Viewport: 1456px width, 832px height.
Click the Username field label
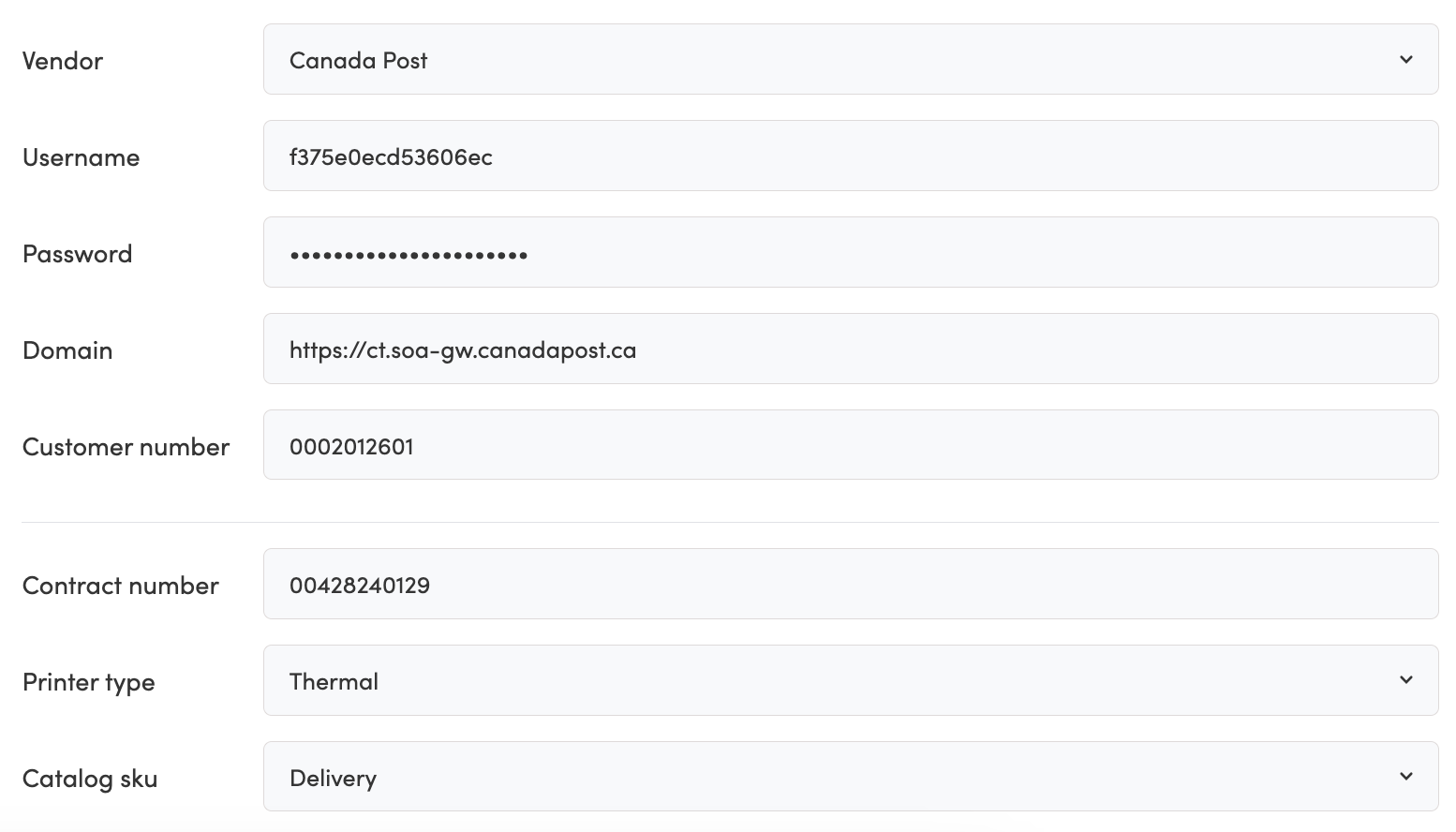coord(82,157)
